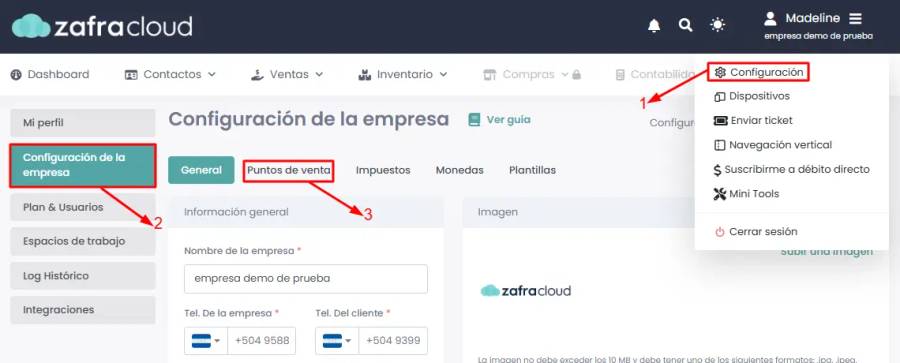Viewport: 900px width, 363px height.
Task: Click the +504 9399 client phone field
Action: (393, 341)
